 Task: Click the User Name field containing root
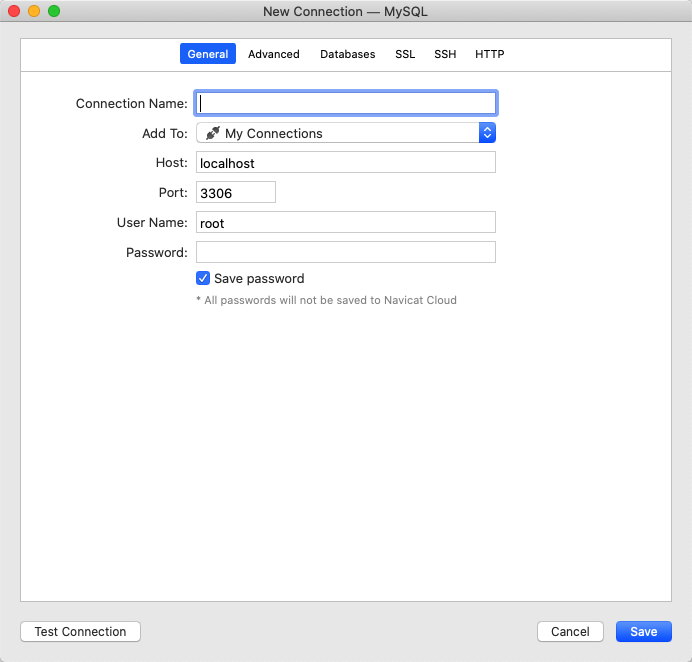[346, 222]
